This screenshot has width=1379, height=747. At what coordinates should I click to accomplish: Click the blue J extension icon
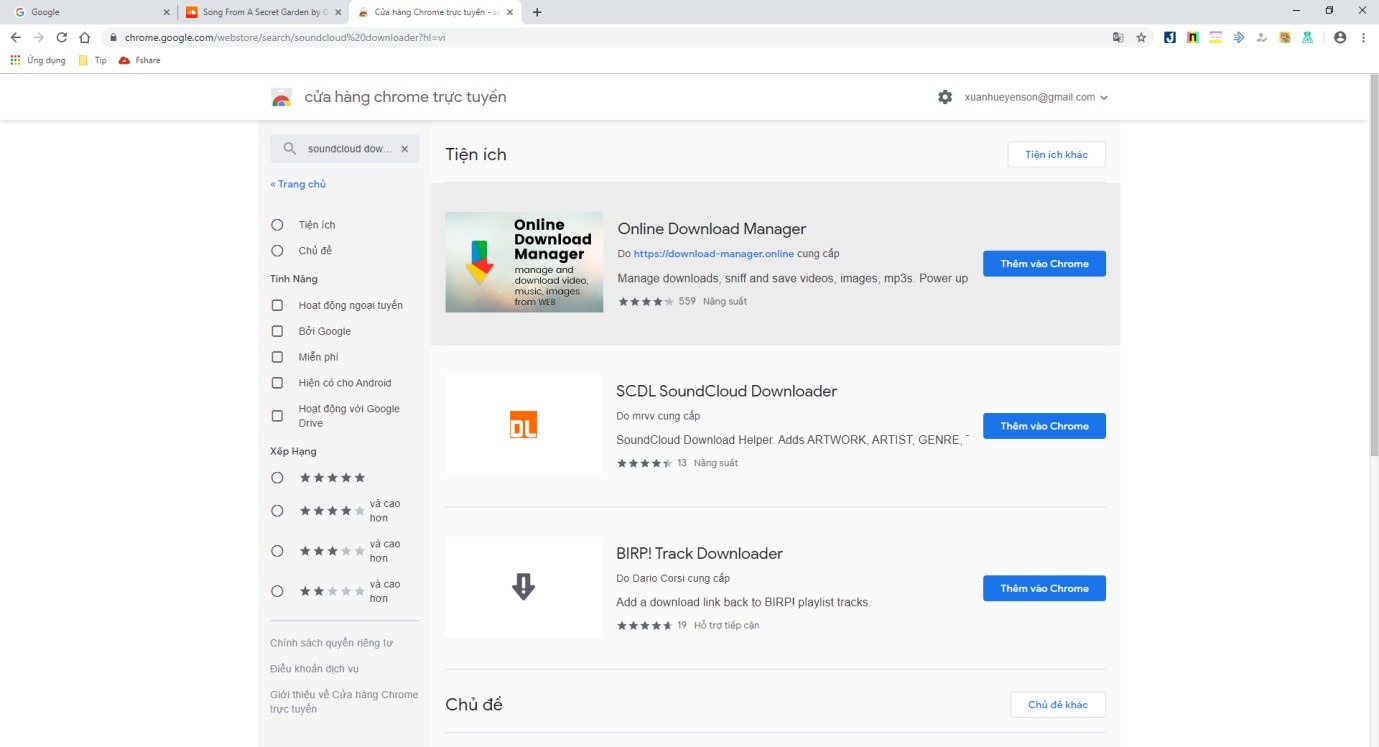tap(1169, 37)
